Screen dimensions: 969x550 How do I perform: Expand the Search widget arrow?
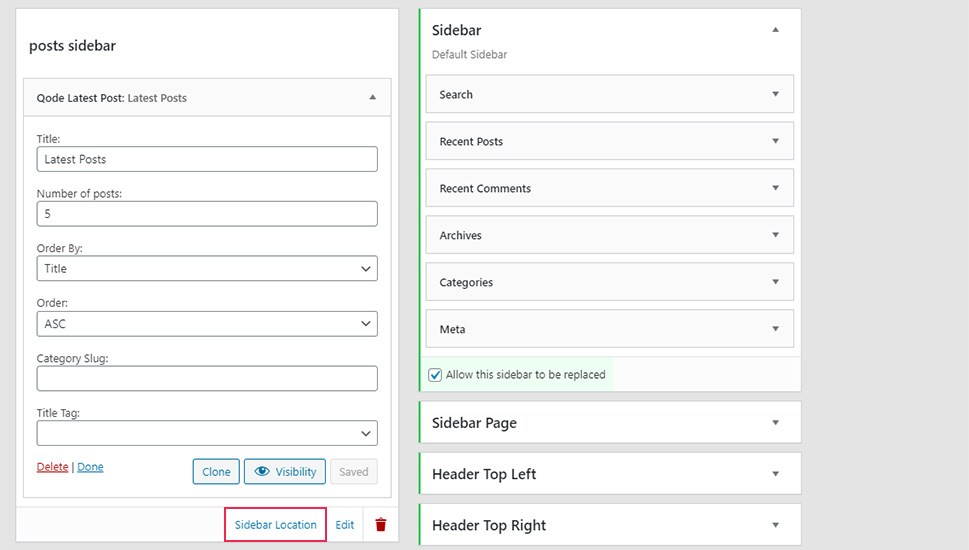(x=776, y=94)
